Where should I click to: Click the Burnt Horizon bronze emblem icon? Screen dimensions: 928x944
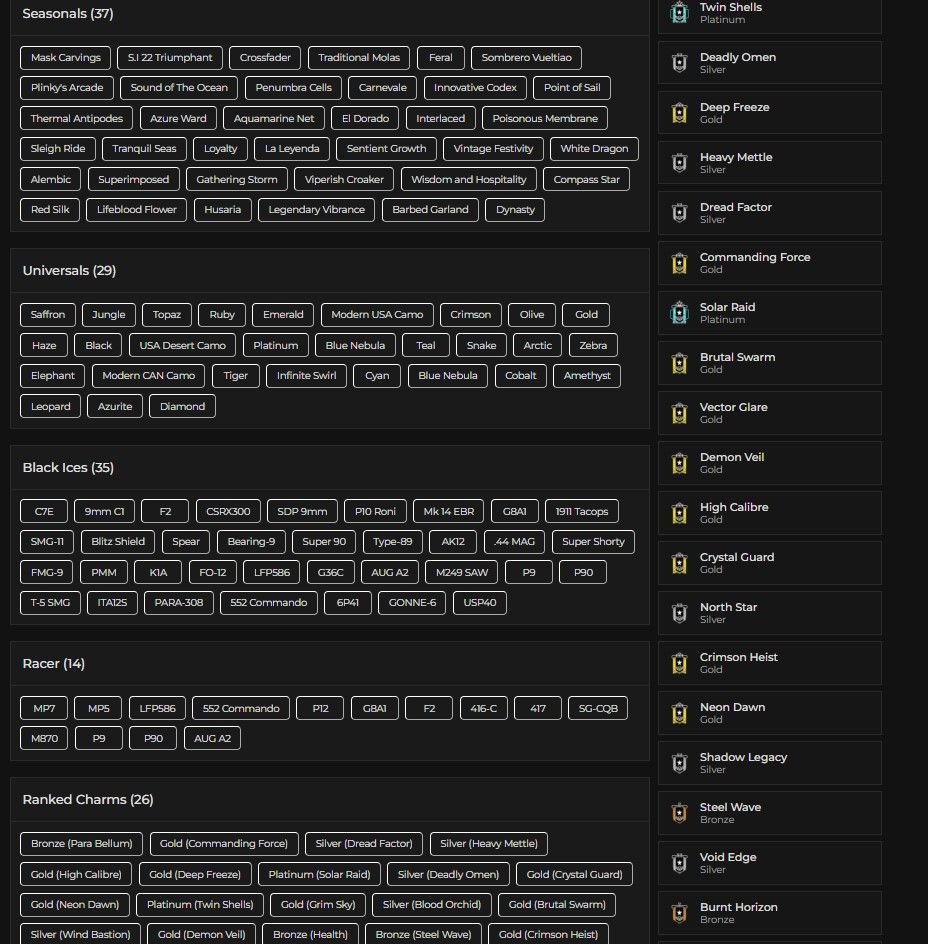679,912
